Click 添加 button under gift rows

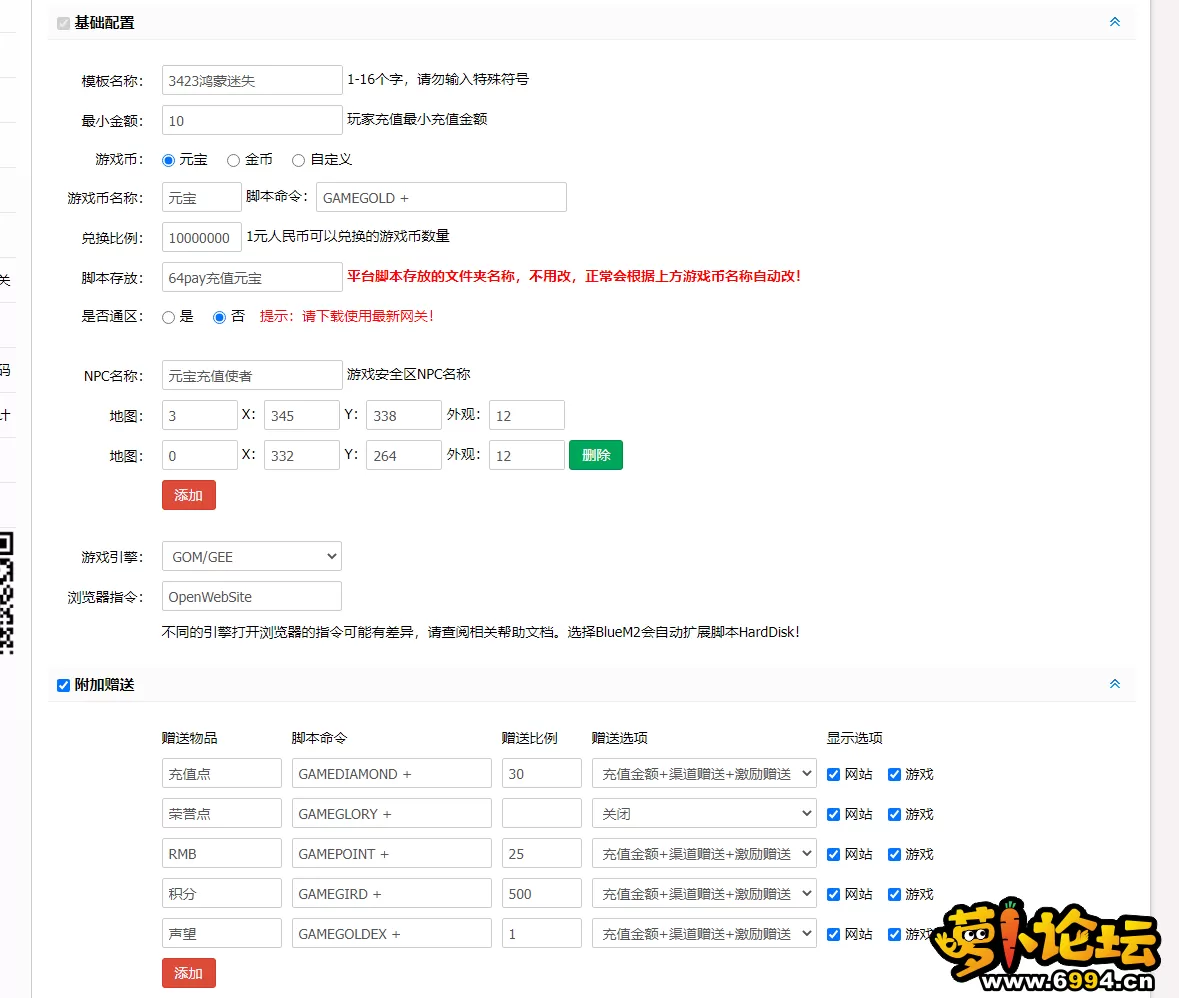[x=189, y=973]
